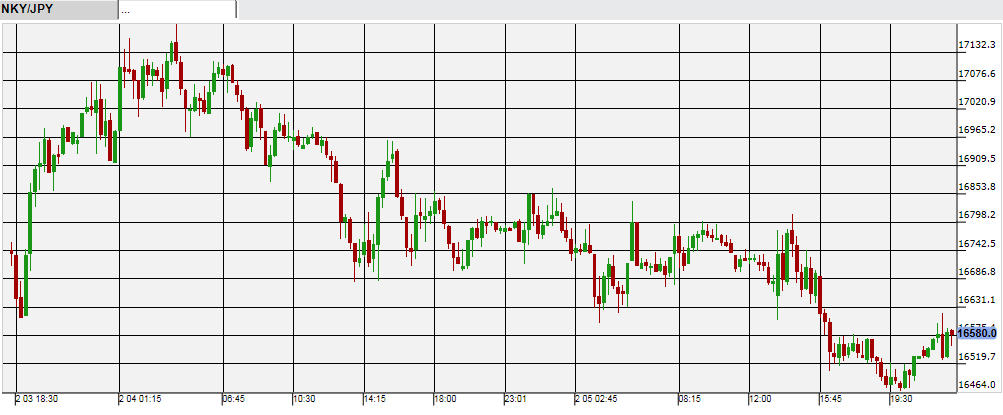This screenshot has width=1003, height=415.
Task: Click the 19:30 time axis marker
Action: click(x=902, y=399)
